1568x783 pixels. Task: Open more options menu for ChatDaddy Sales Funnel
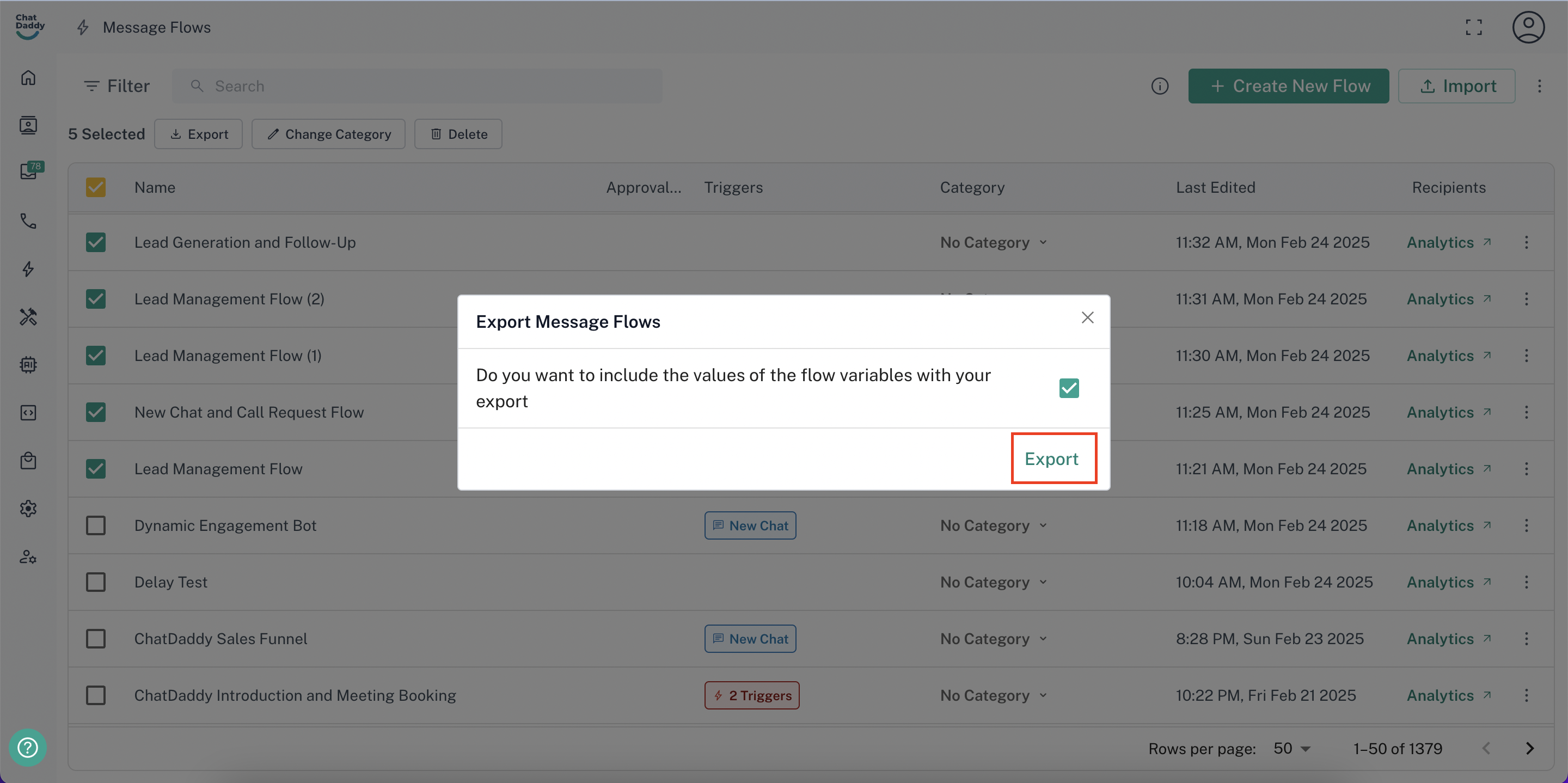tap(1526, 639)
